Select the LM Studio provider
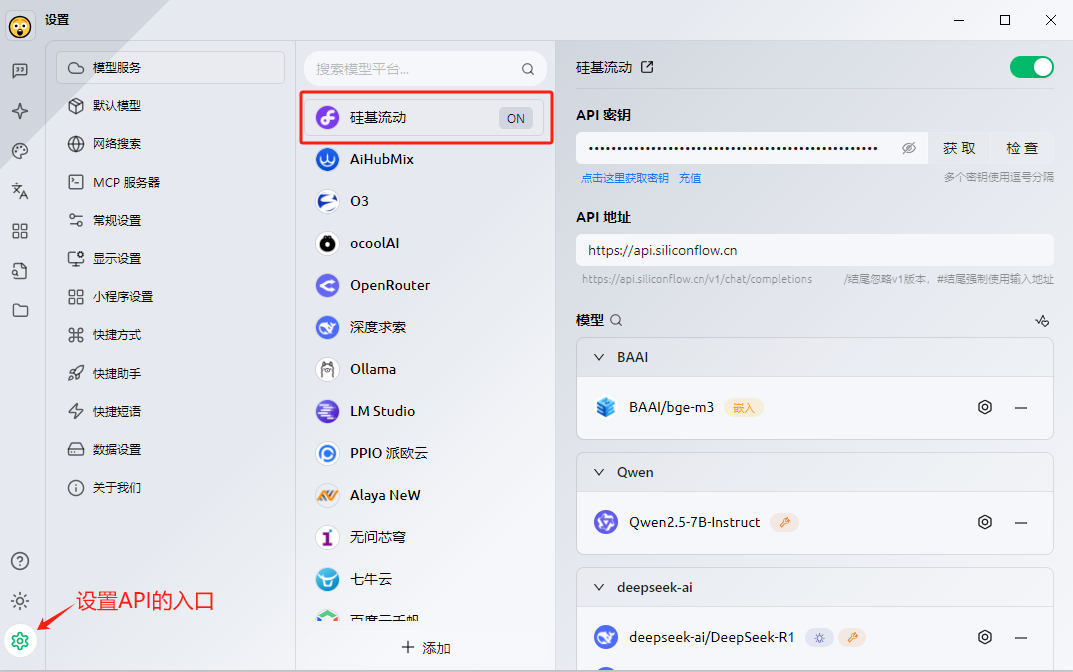The height and width of the screenshot is (672, 1073). click(424, 411)
